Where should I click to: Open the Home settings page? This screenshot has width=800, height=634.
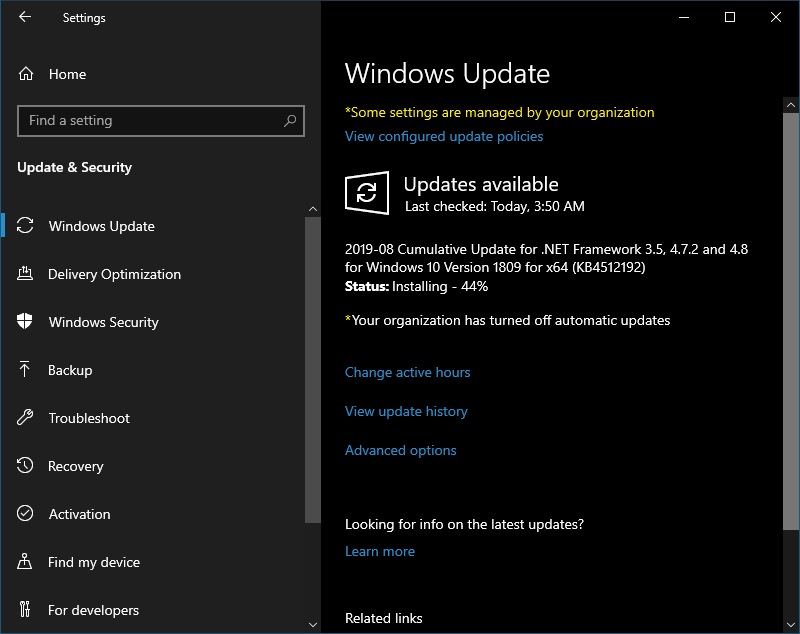(67, 74)
